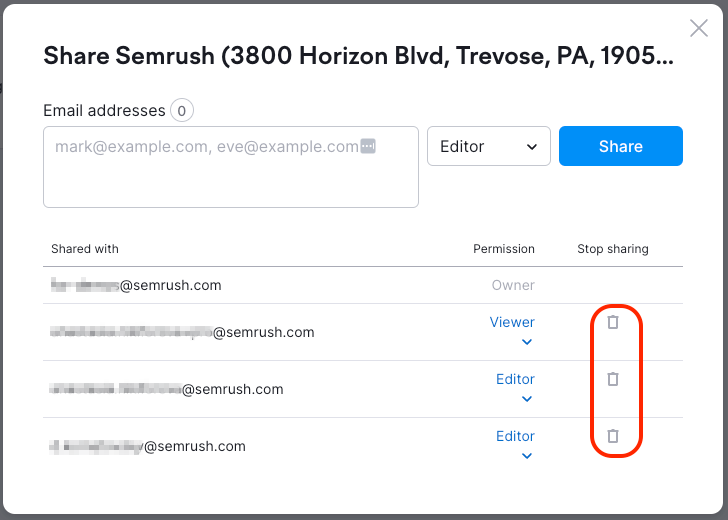Image resolution: width=728 pixels, height=520 pixels.
Task: Open the Editor role dropdown beside Share
Action: 488,146
